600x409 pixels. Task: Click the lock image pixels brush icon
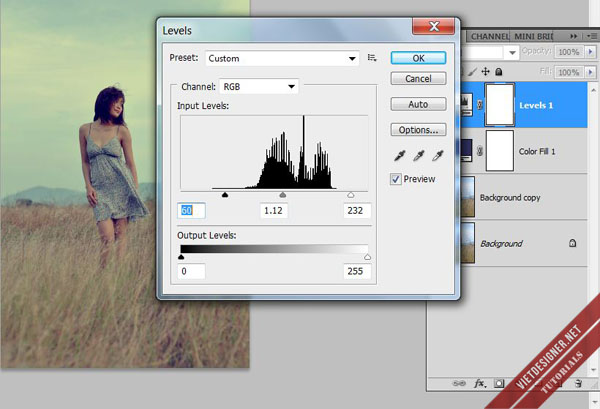tap(473, 72)
